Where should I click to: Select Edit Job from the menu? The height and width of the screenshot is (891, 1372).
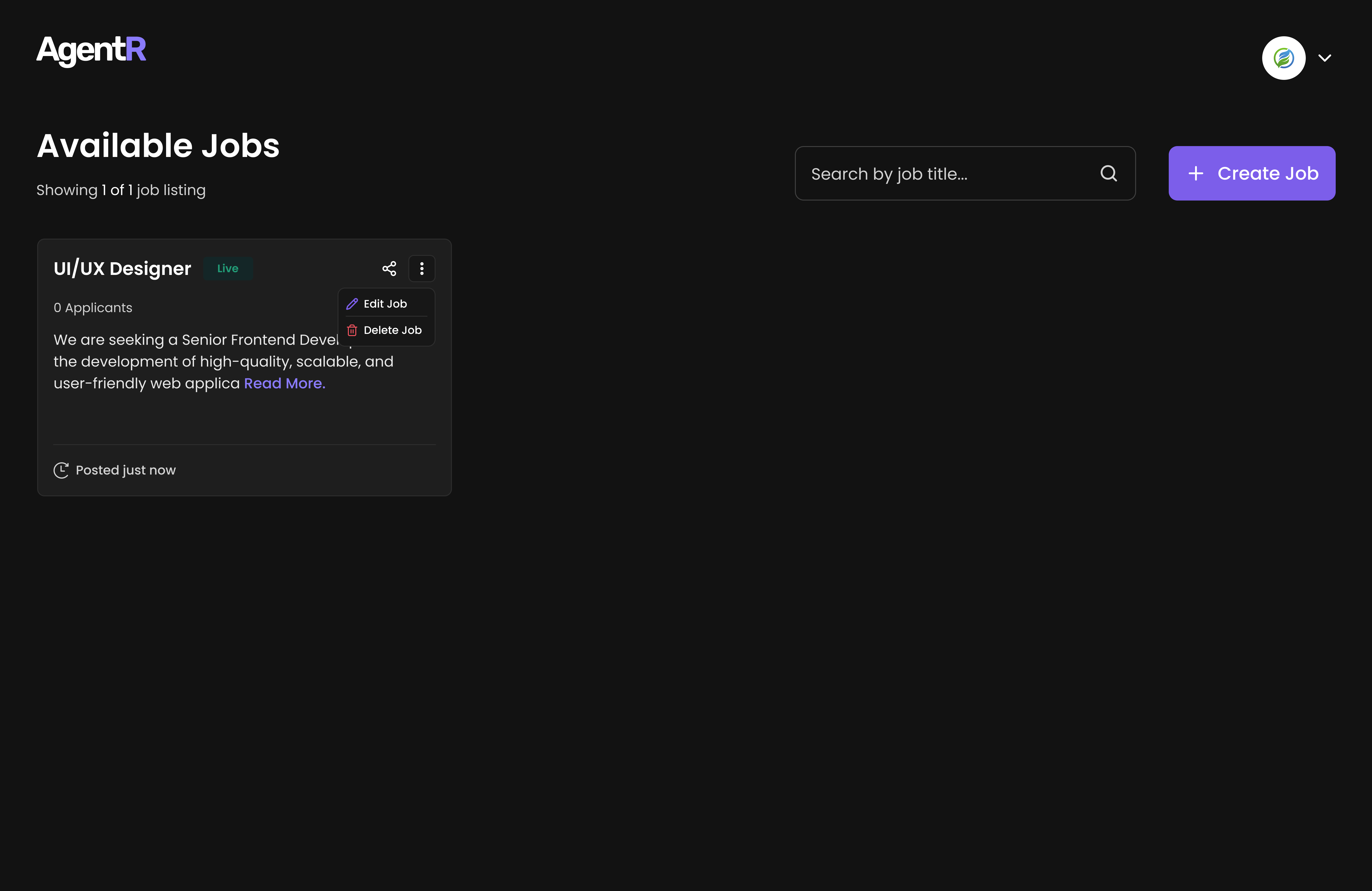[385, 304]
